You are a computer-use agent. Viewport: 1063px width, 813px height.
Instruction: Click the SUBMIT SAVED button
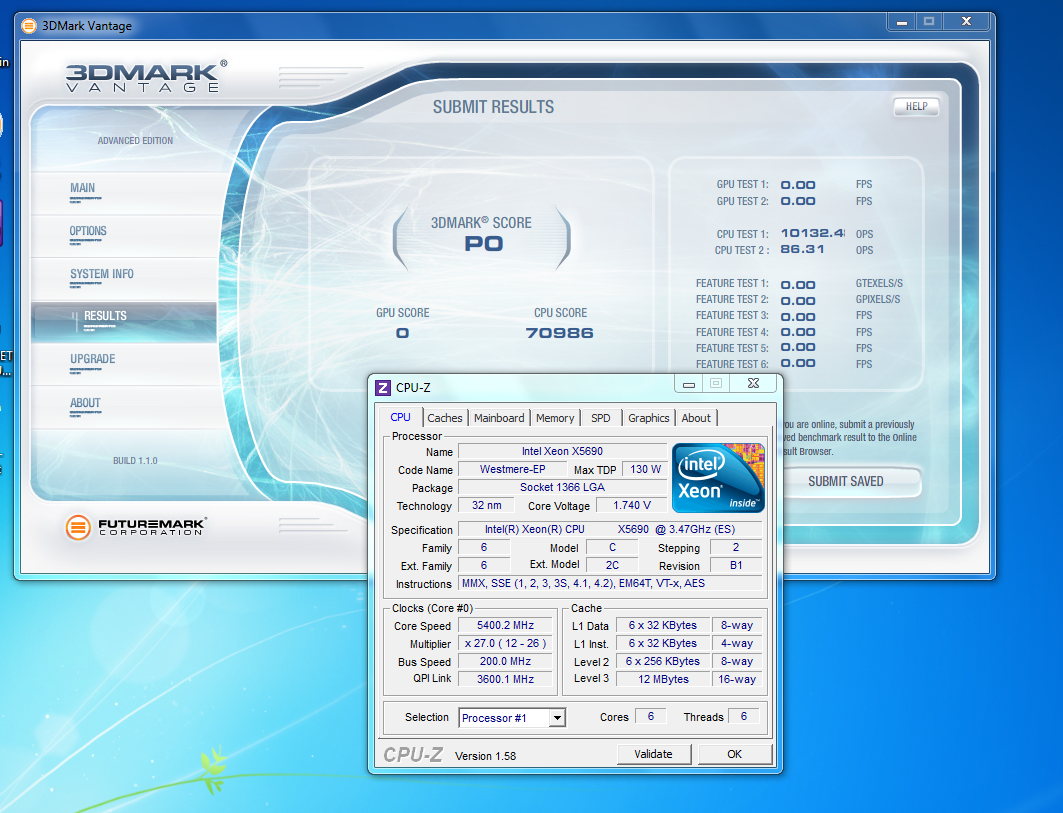(x=846, y=481)
